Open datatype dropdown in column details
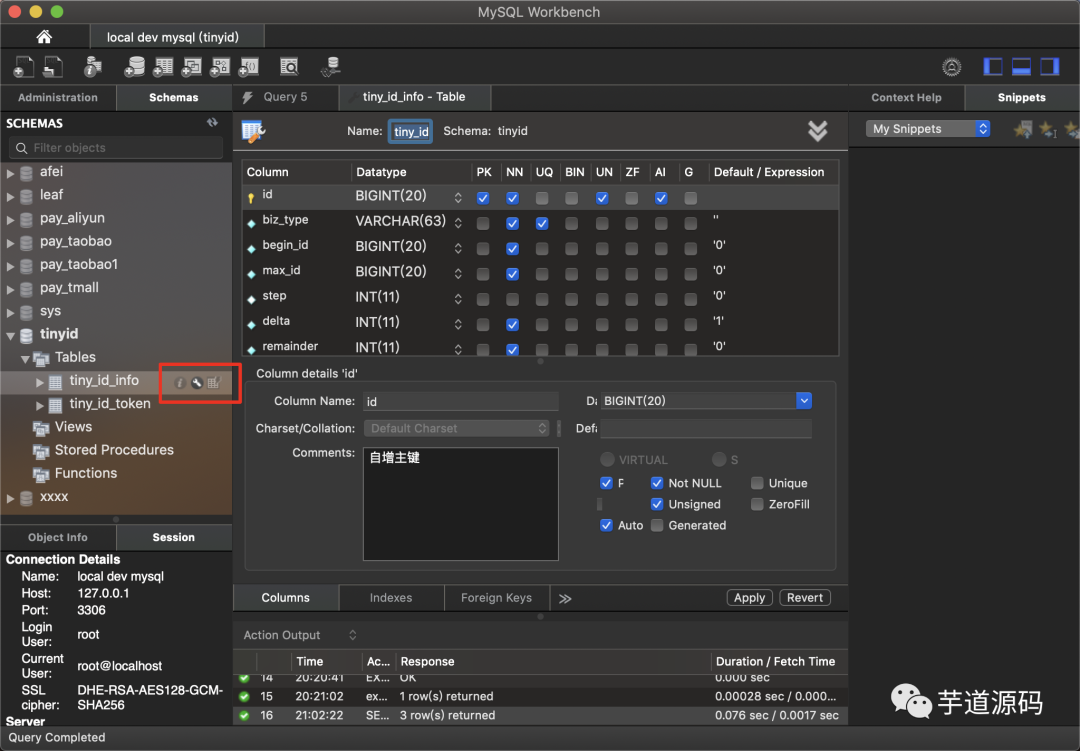 (804, 401)
